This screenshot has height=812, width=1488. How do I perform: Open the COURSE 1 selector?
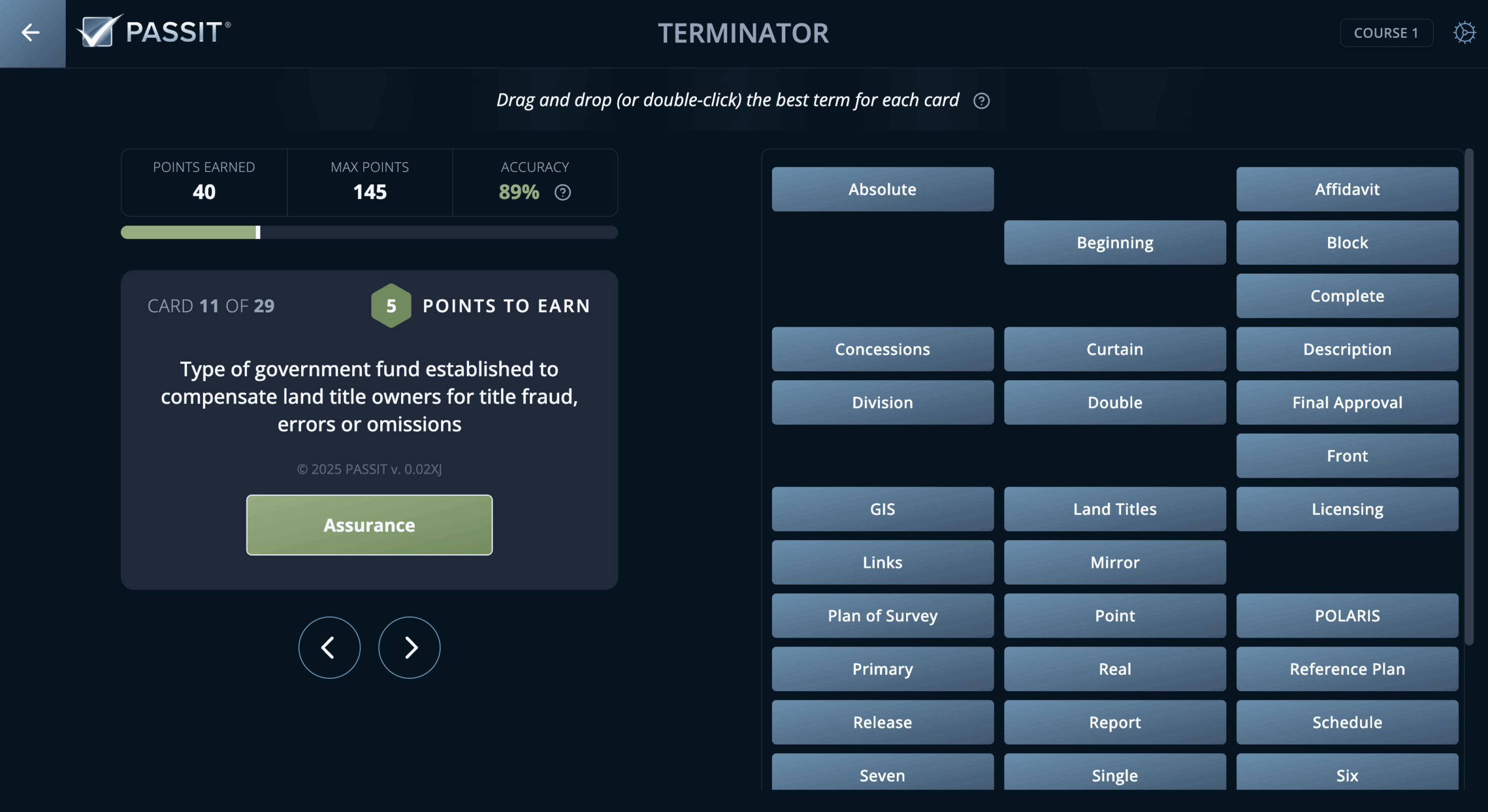tap(1386, 33)
